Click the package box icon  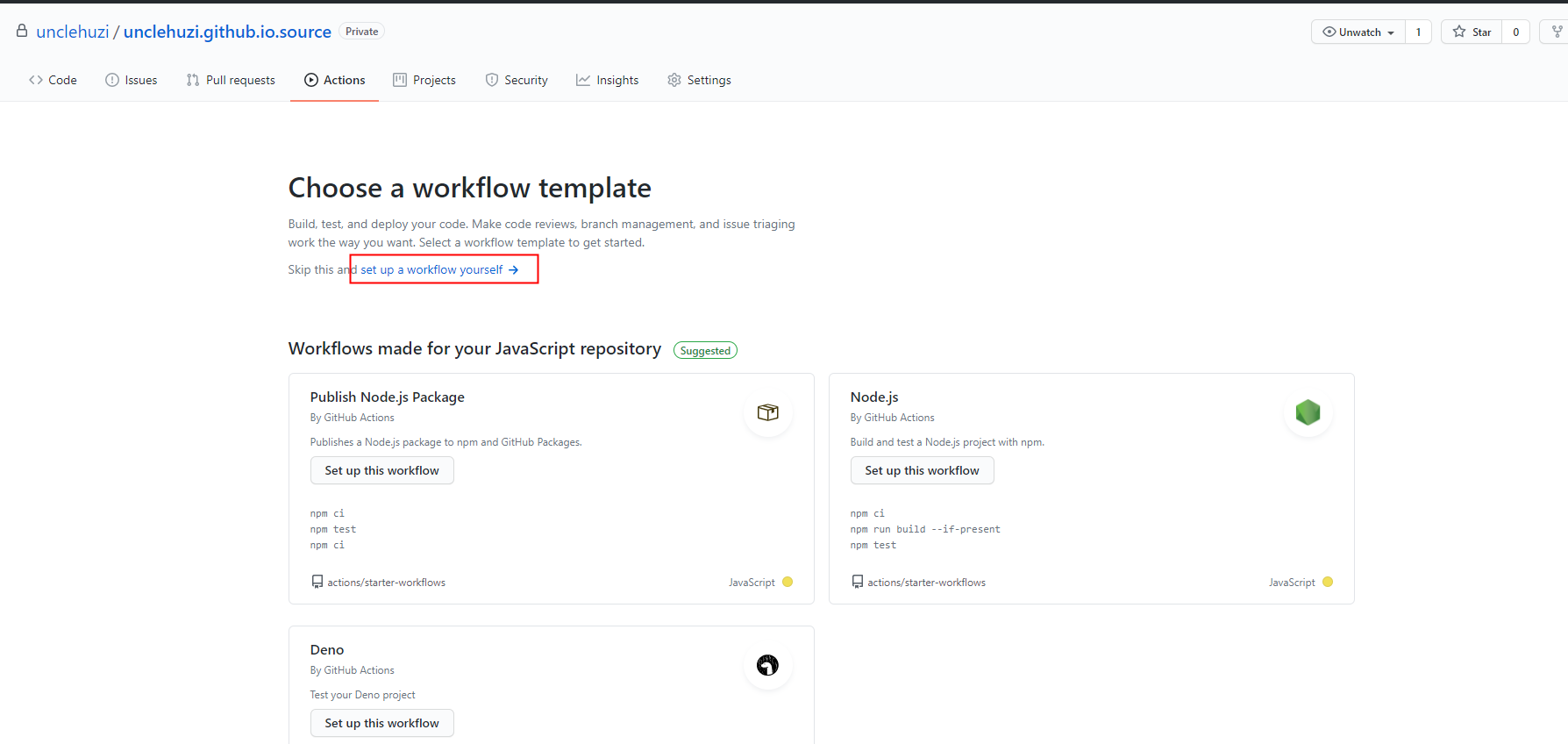tap(767, 412)
